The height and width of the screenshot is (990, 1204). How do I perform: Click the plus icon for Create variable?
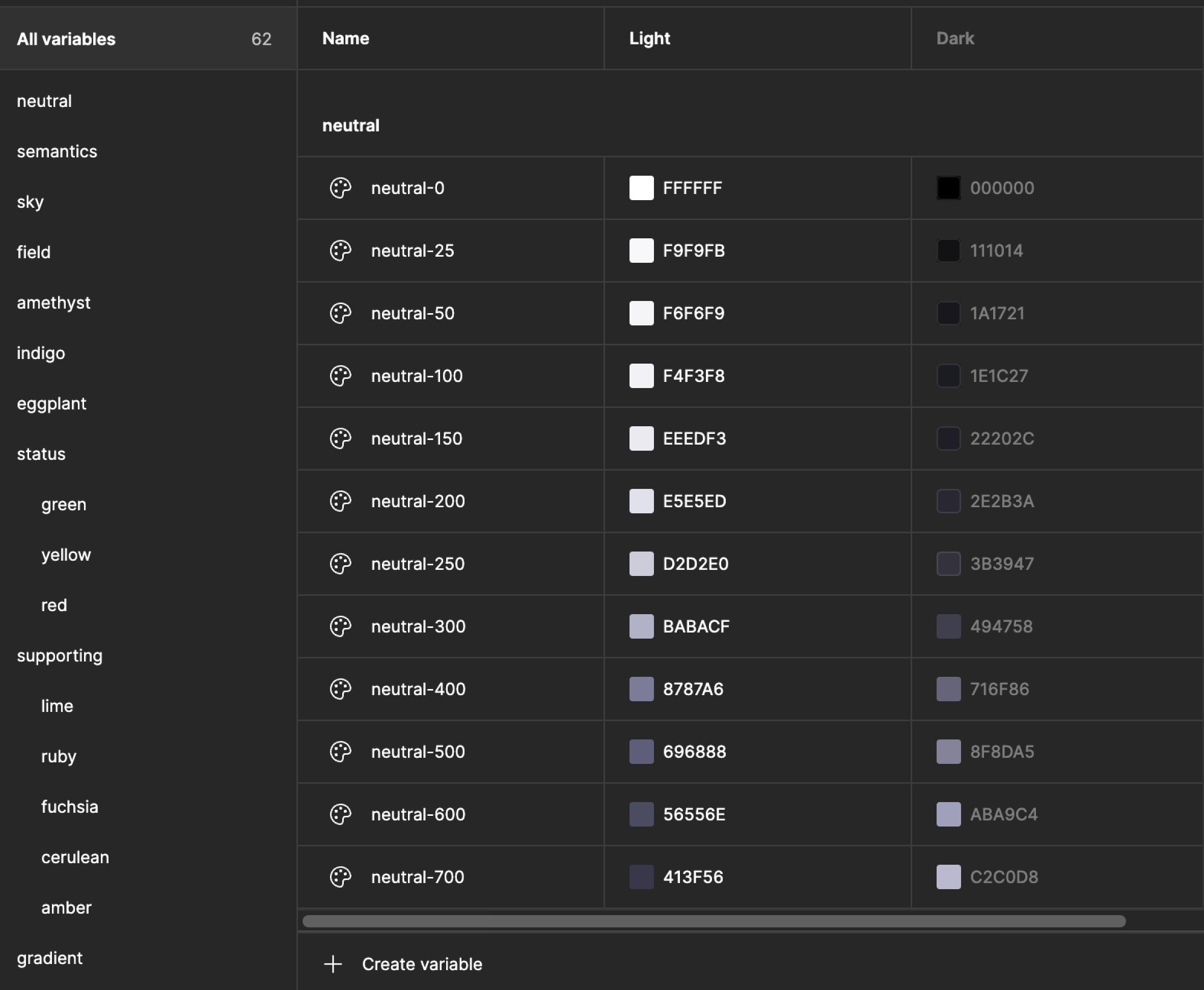(333, 965)
